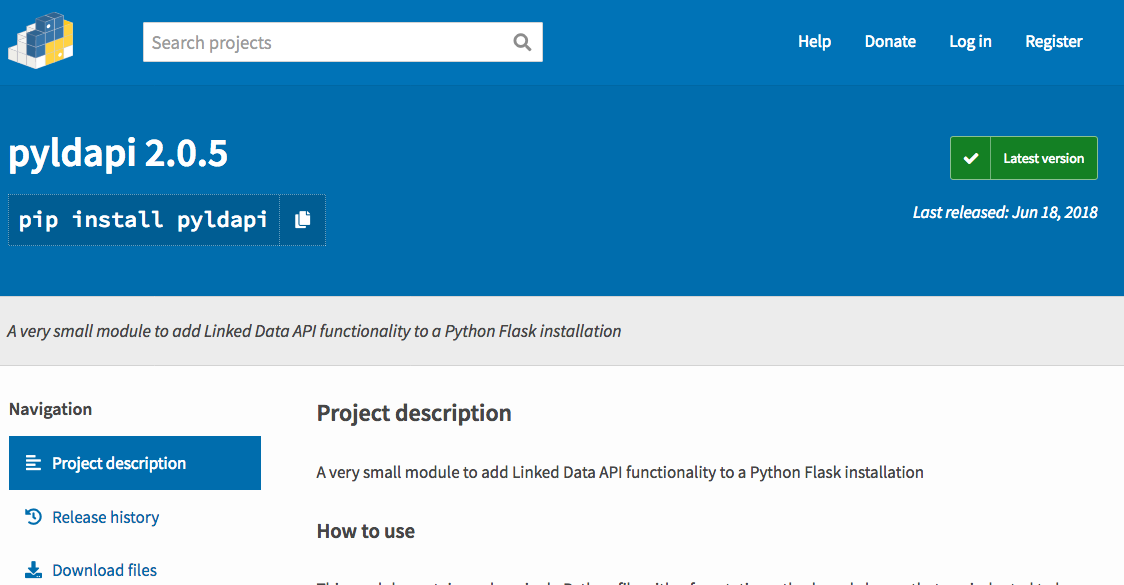The image size is (1124, 585).
Task: Click the summary paragraph under Project description
Action: tap(620, 472)
